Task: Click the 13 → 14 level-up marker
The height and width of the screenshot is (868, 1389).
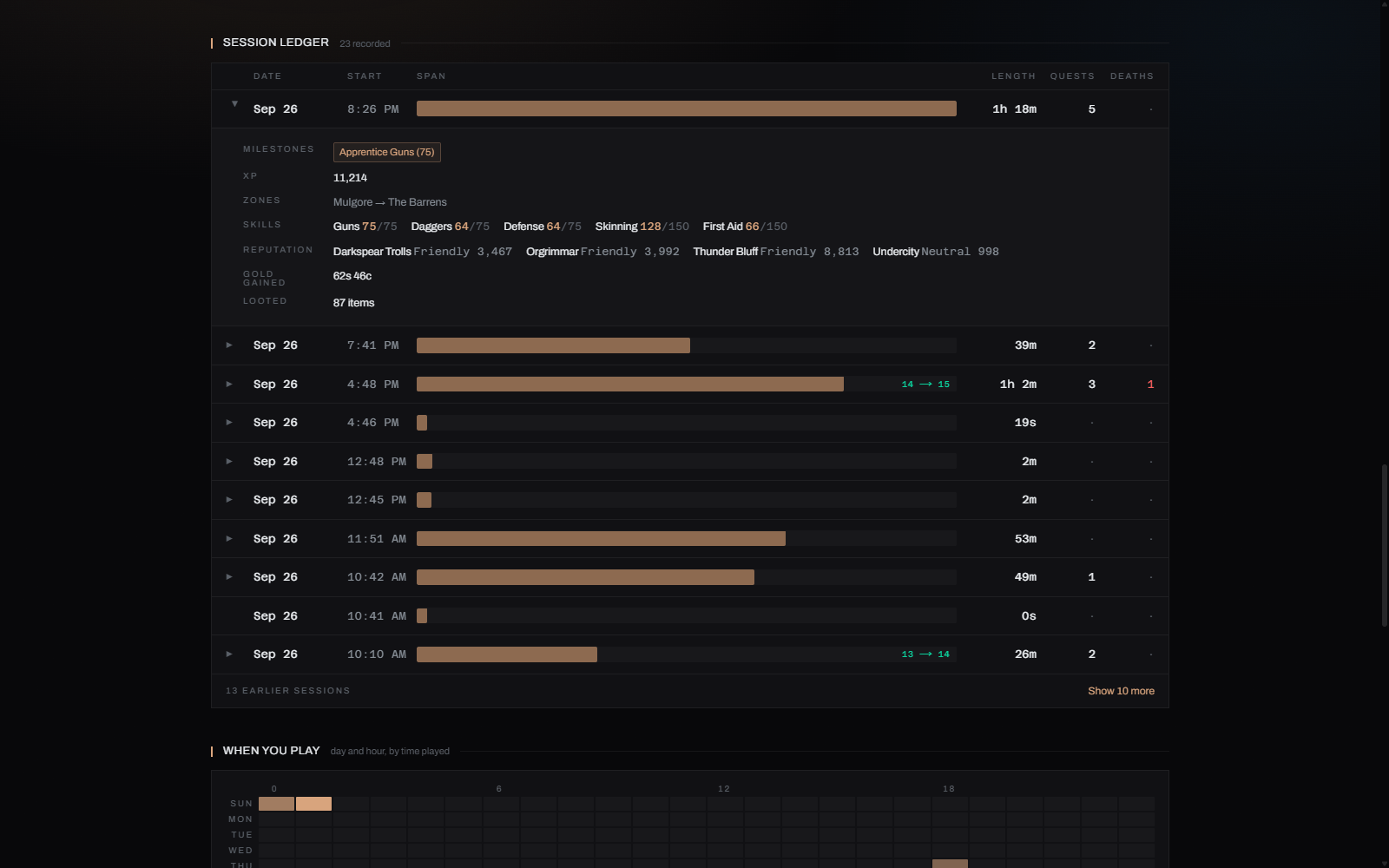Action: tap(925, 654)
